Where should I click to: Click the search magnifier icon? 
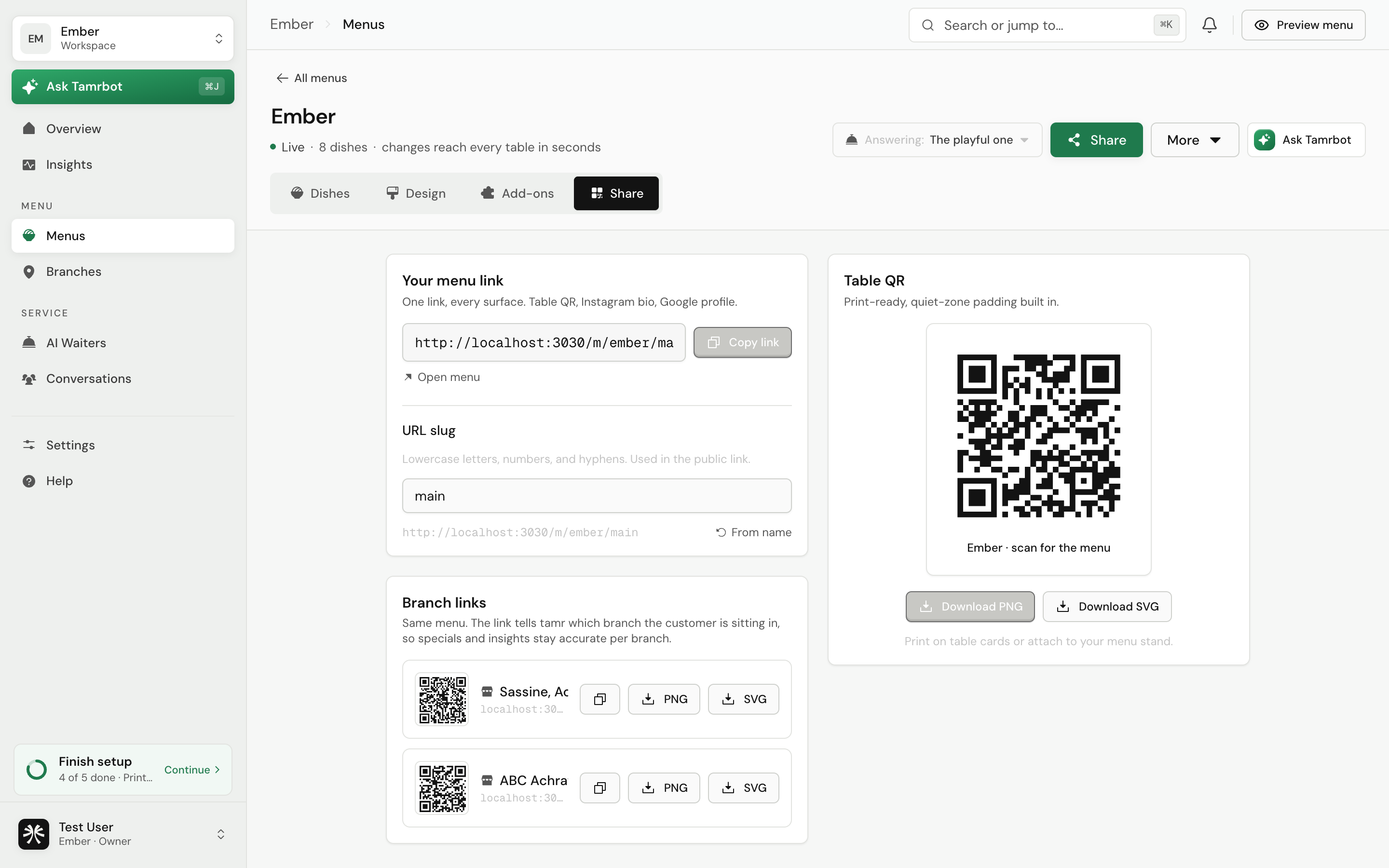tap(927, 25)
